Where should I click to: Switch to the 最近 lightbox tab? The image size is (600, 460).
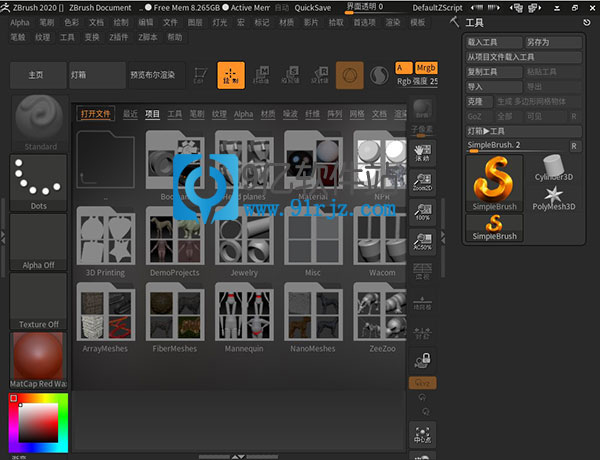point(130,114)
